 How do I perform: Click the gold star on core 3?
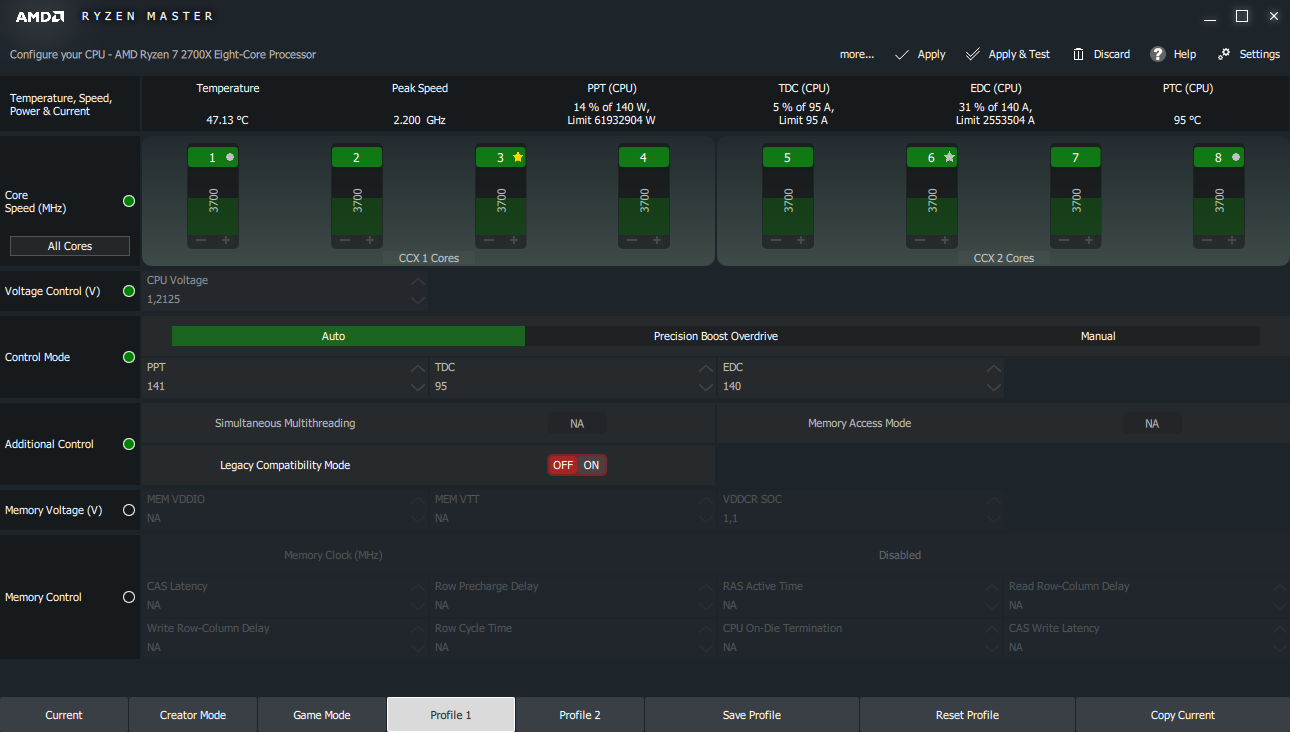coord(517,157)
